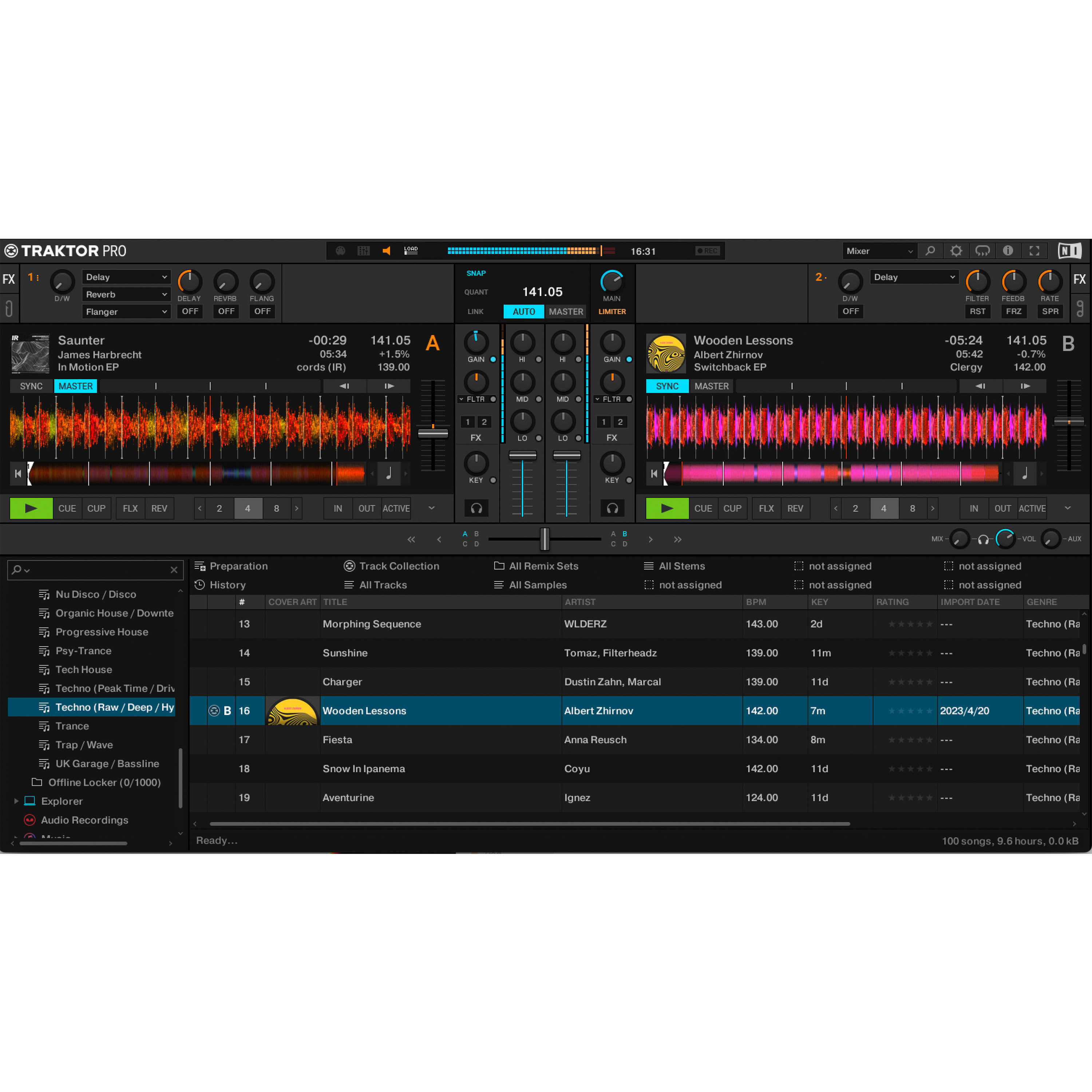Toggle SNAP mode in master panel
Image resolution: width=1092 pixels, height=1092 pixels.
[x=476, y=273]
